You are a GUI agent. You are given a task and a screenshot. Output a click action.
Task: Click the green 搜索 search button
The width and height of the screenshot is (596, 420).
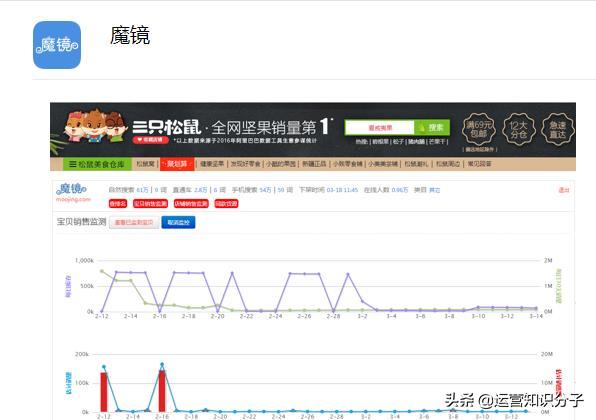click(x=432, y=128)
